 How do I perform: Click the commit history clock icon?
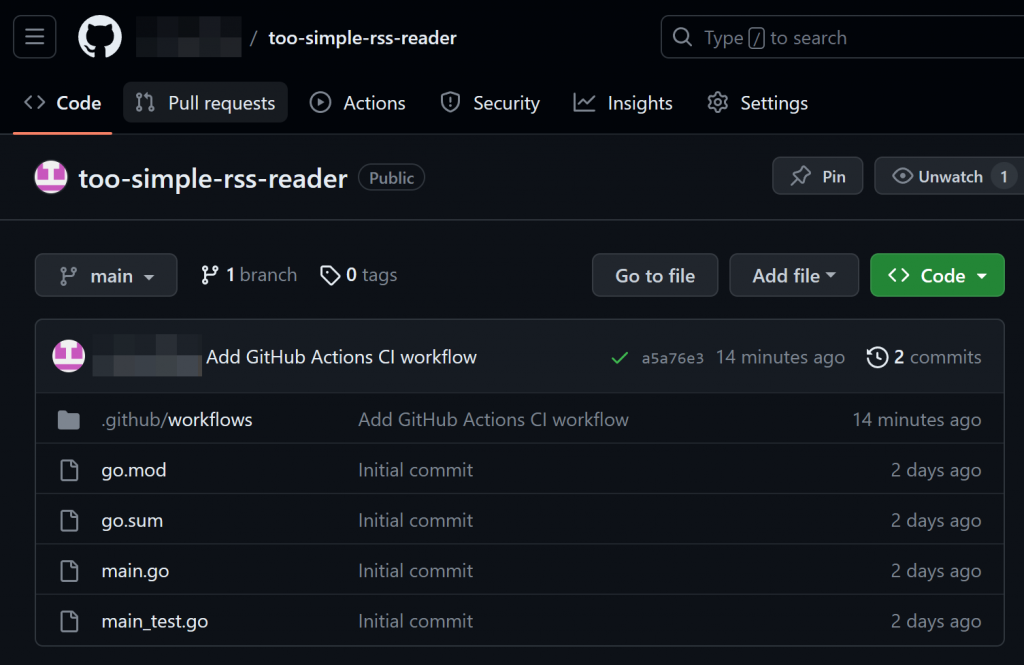[x=877, y=357]
